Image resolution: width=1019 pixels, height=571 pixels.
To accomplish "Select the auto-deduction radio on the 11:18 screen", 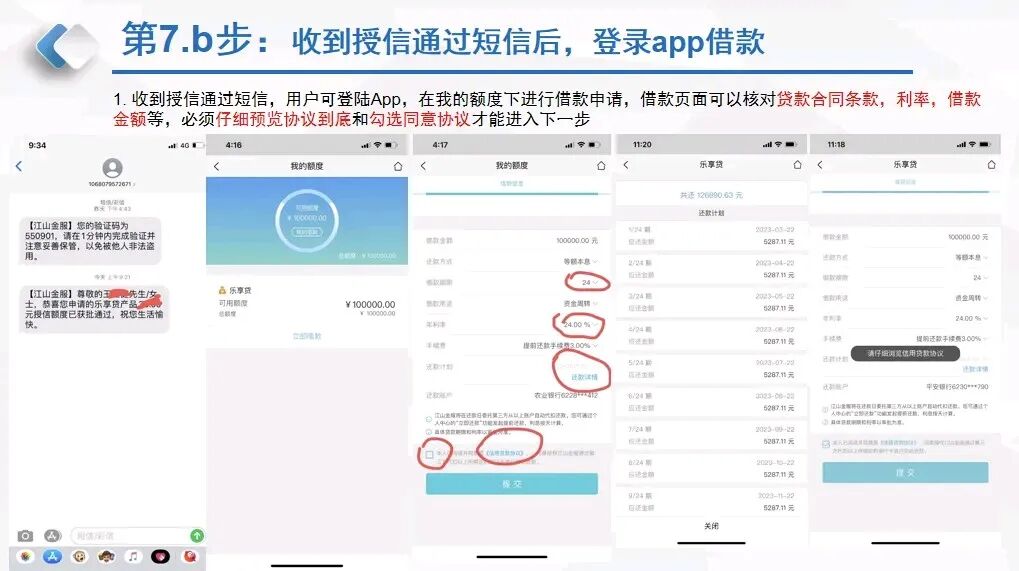I will (x=825, y=410).
